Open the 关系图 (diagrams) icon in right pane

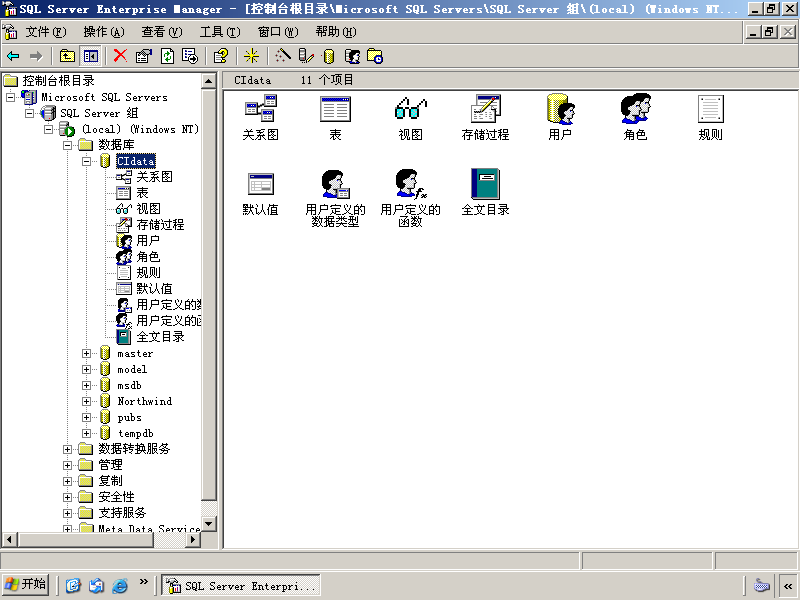tap(261, 108)
